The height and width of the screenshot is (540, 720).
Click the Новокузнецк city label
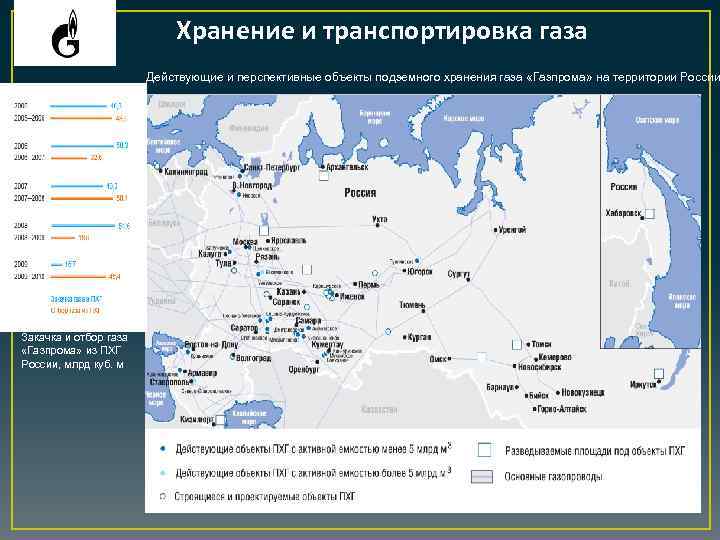(583, 393)
